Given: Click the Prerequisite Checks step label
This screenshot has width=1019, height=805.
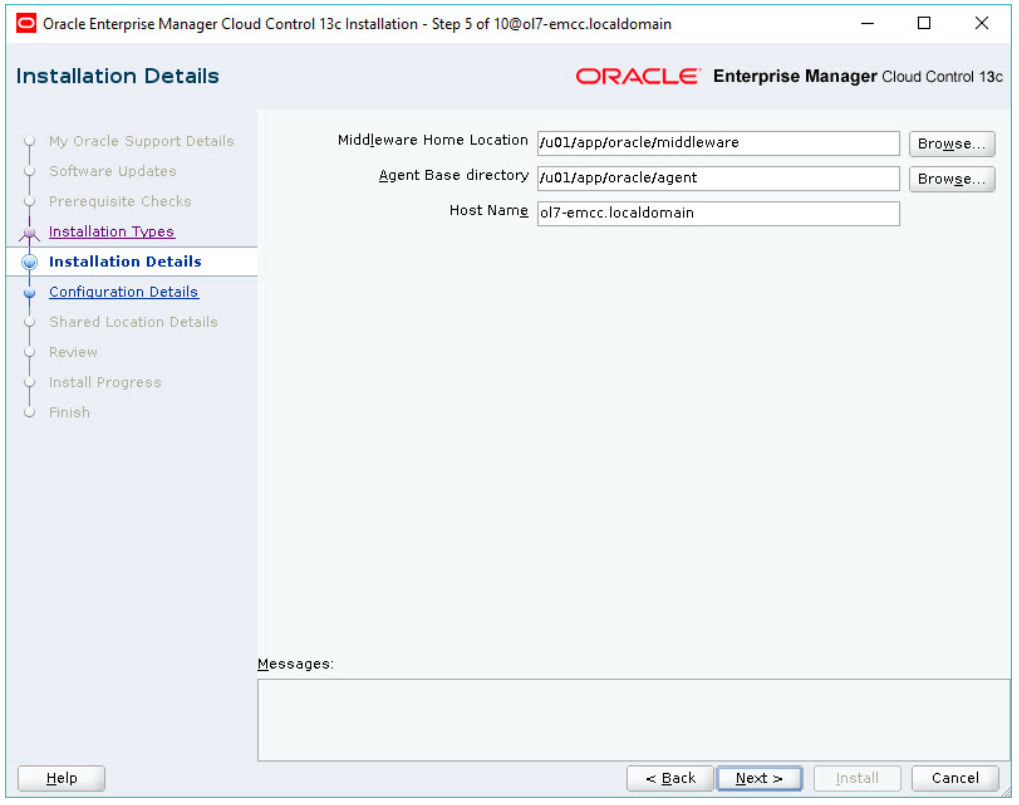Looking at the screenshot, I should tap(120, 201).
